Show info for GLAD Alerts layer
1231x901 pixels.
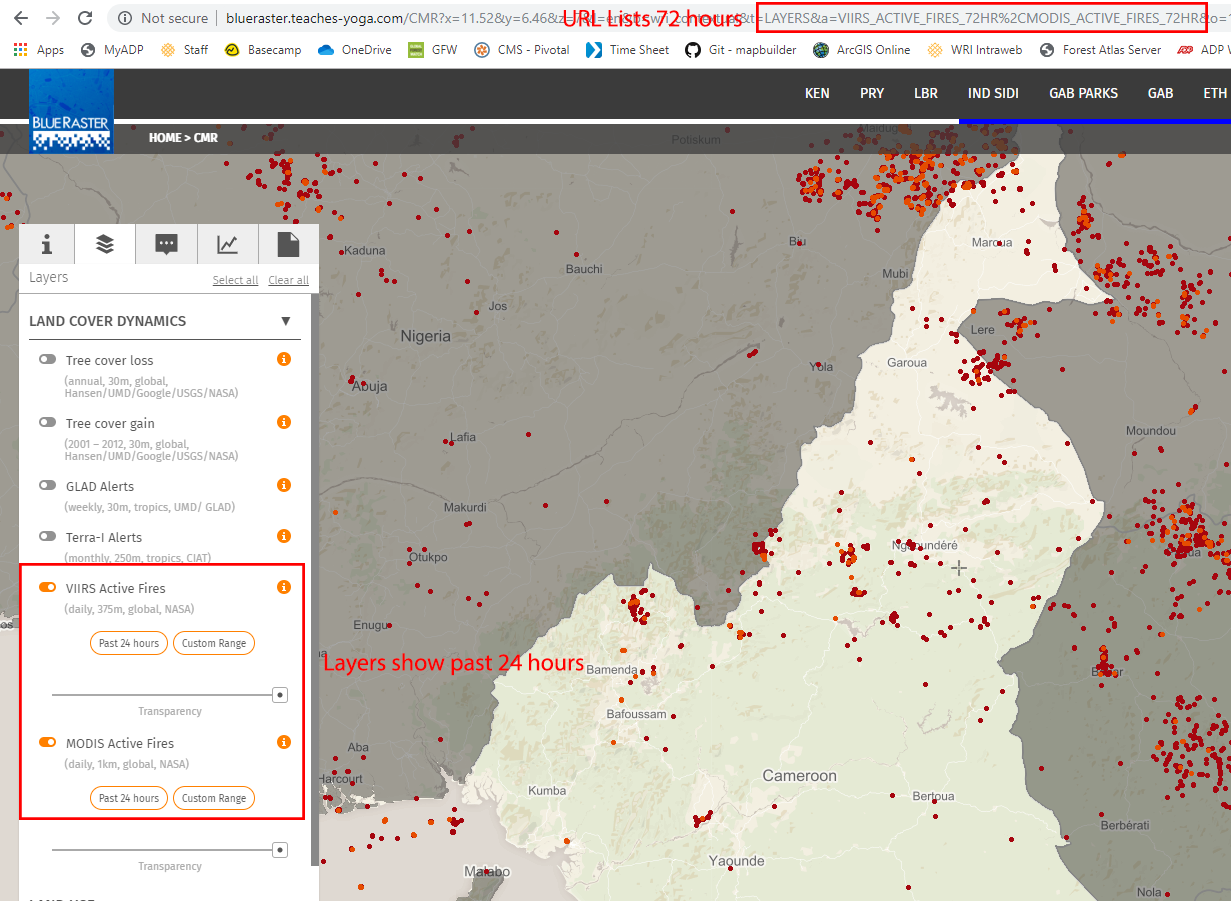(x=284, y=485)
